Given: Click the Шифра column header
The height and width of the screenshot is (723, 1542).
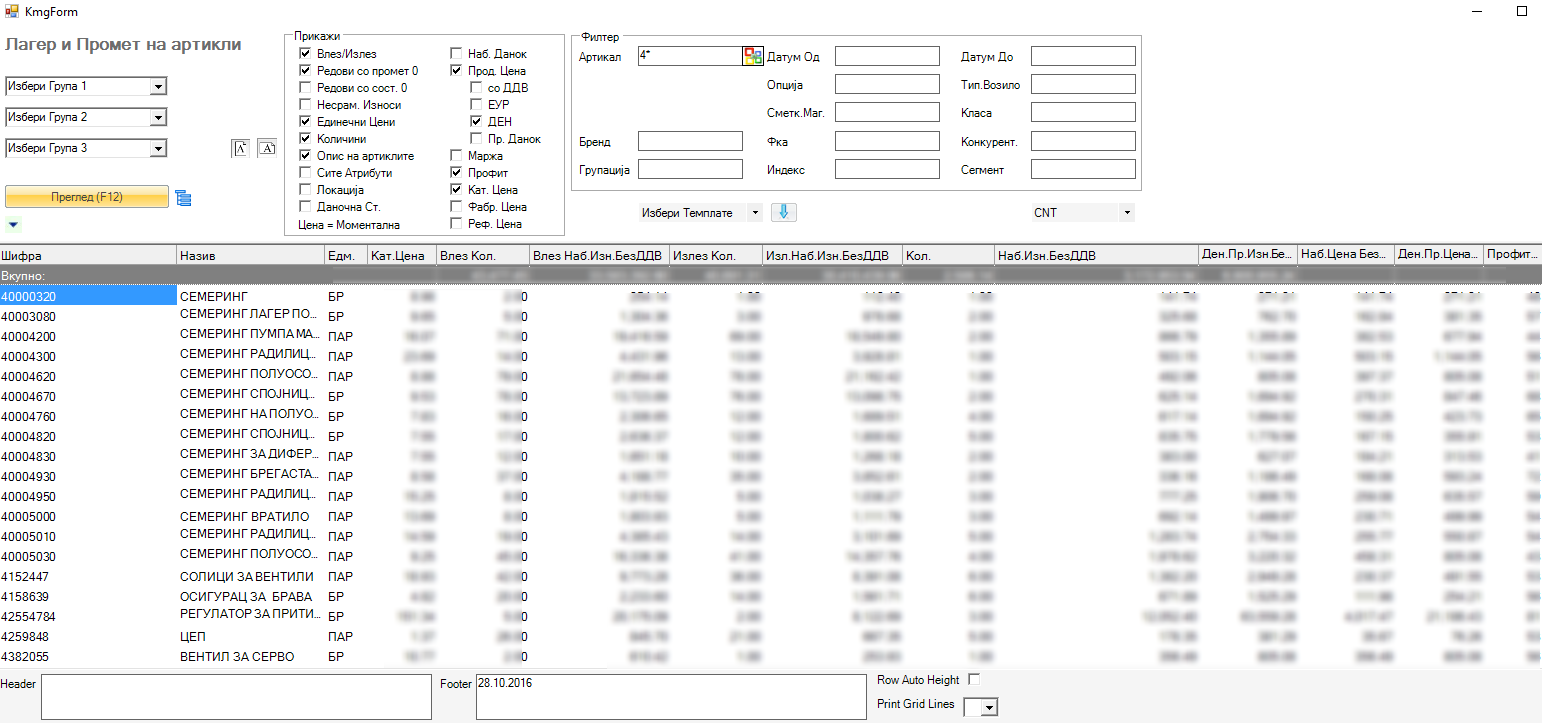Looking at the screenshot, I should click(x=88, y=256).
